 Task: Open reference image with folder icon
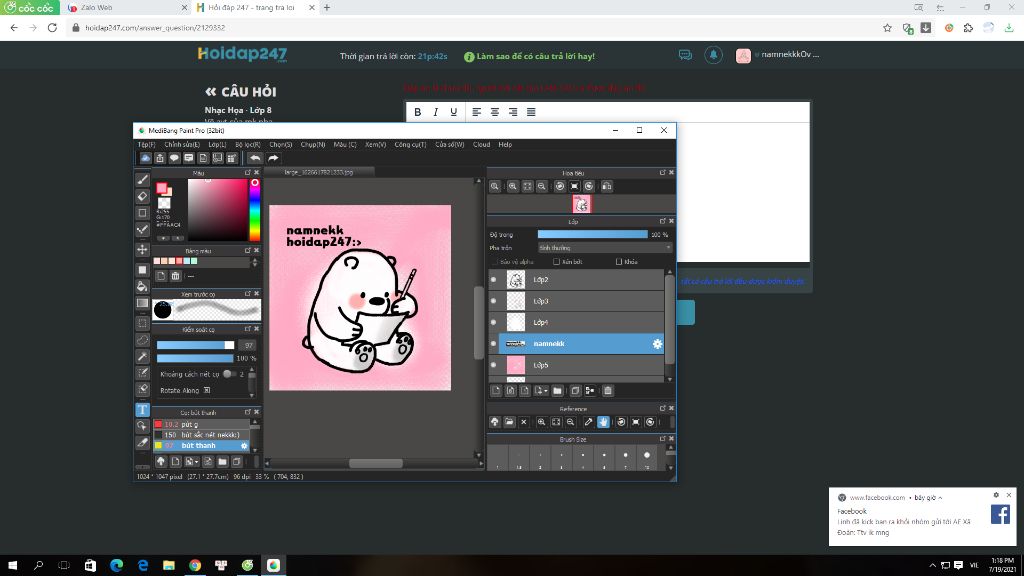(509, 422)
